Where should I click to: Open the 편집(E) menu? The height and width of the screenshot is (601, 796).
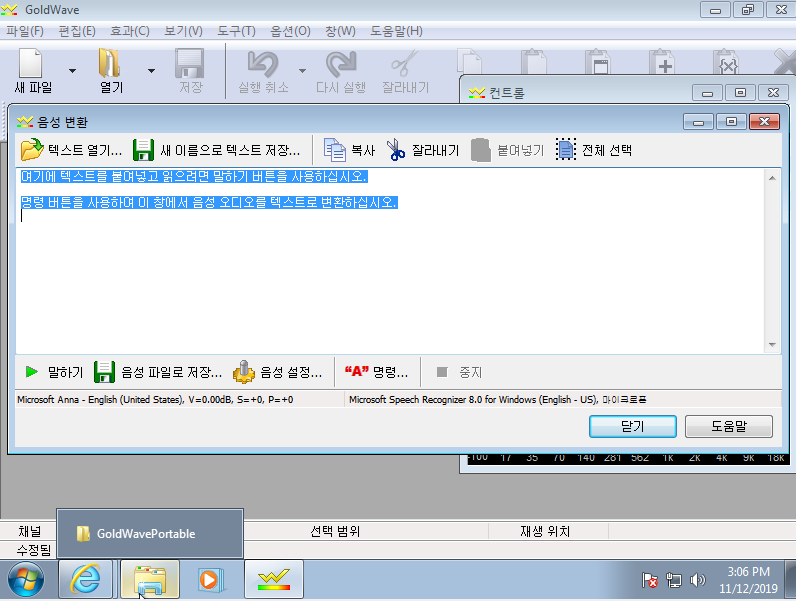pos(77,31)
